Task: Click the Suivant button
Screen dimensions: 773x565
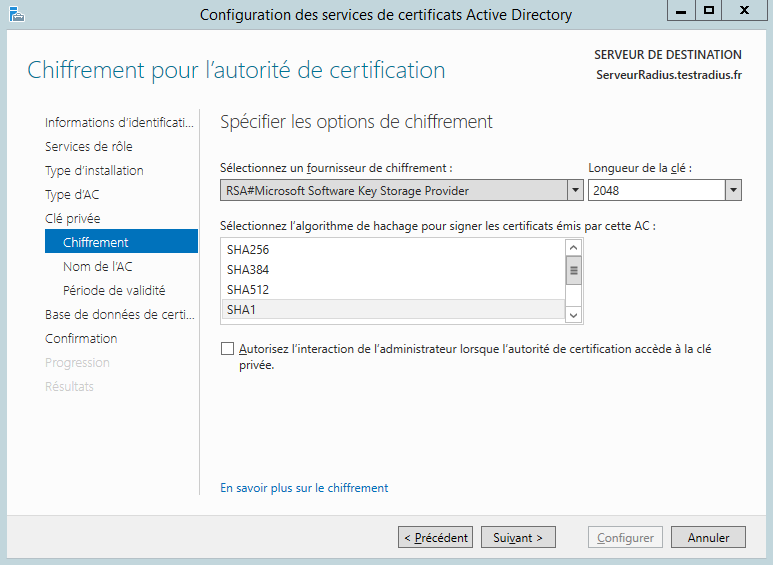Action: tap(518, 537)
